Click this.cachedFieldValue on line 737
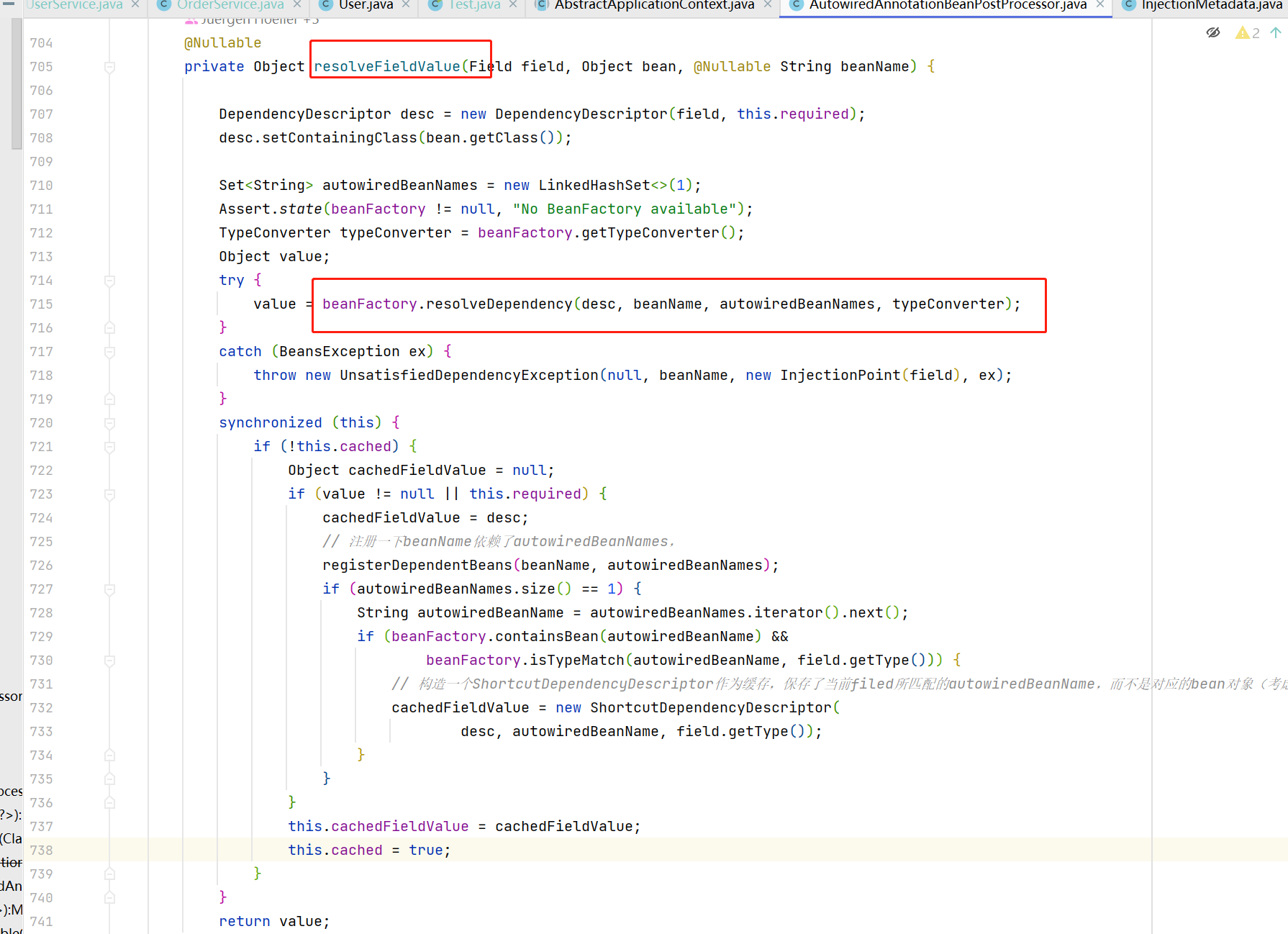This screenshot has width=1288, height=934. tap(378, 827)
